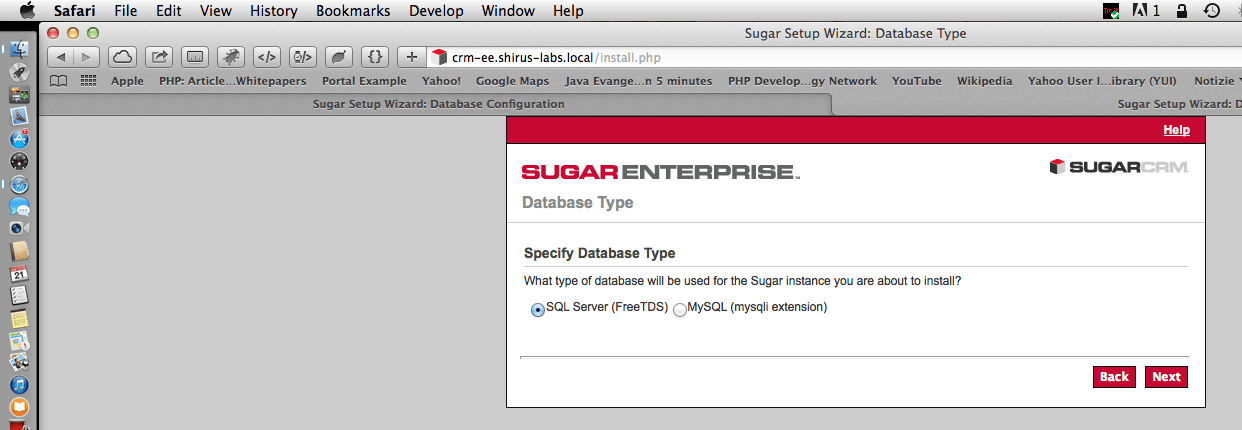Open the iCloud Tabs toolbar button
This screenshot has width=1242, height=430.
pyautogui.click(x=122, y=57)
